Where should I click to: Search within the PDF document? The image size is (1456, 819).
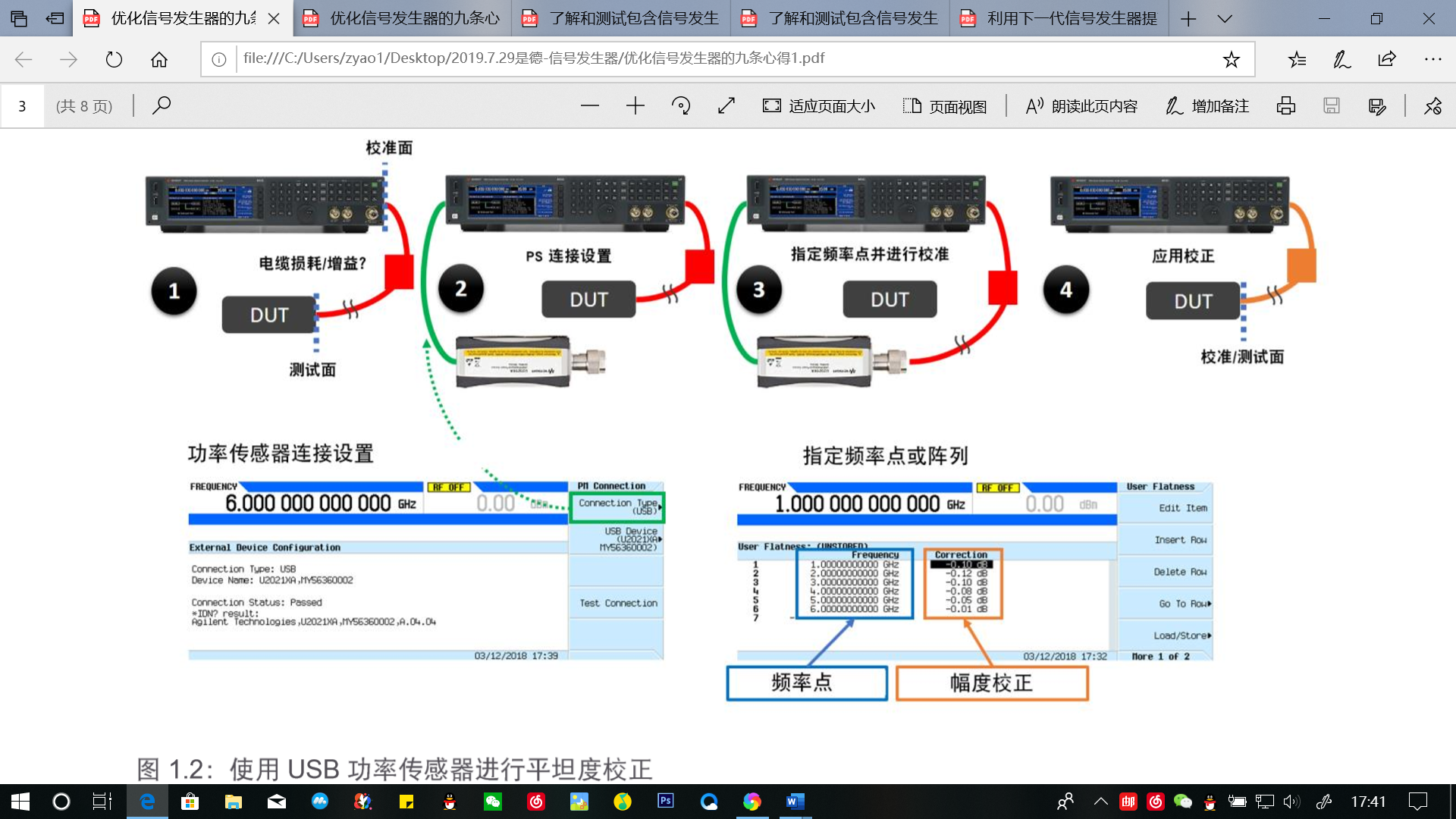tap(161, 105)
